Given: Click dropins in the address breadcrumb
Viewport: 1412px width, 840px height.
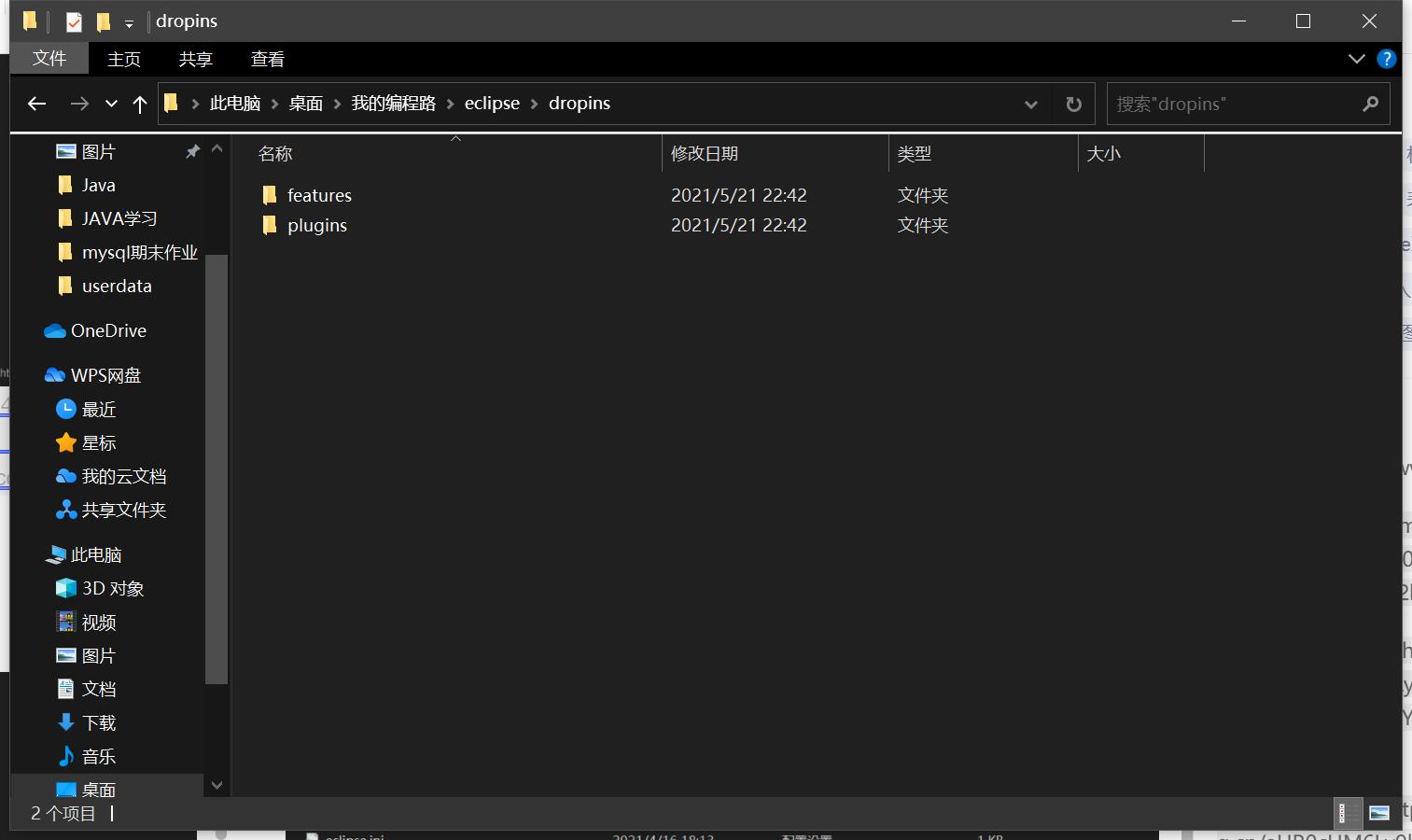Looking at the screenshot, I should (x=580, y=104).
